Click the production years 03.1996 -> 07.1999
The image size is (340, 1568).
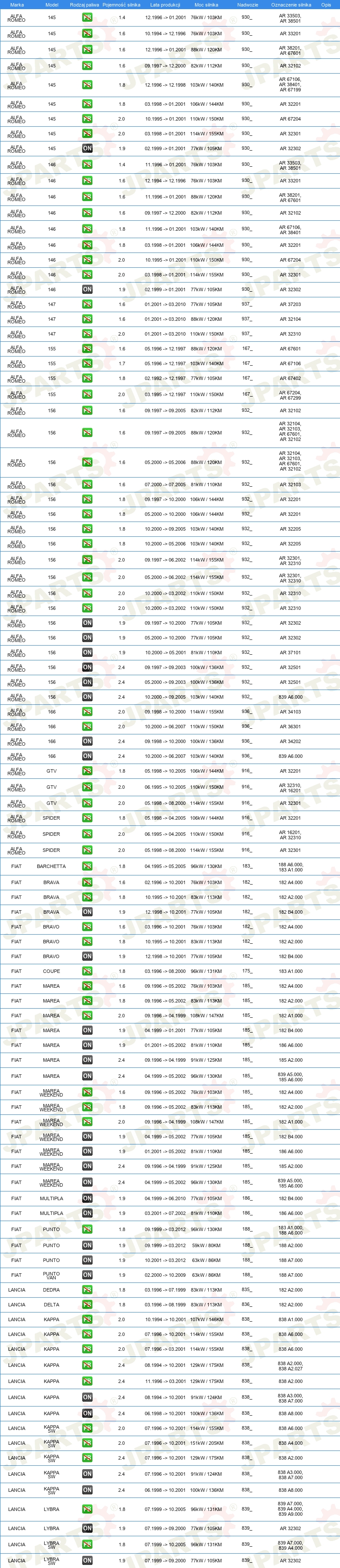(x=165, y=1290)
